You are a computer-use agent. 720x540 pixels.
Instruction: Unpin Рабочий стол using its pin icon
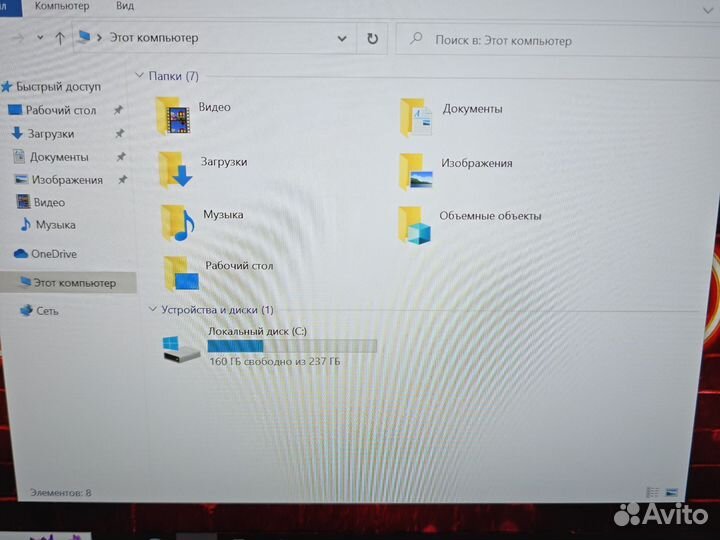click(118, 110)
